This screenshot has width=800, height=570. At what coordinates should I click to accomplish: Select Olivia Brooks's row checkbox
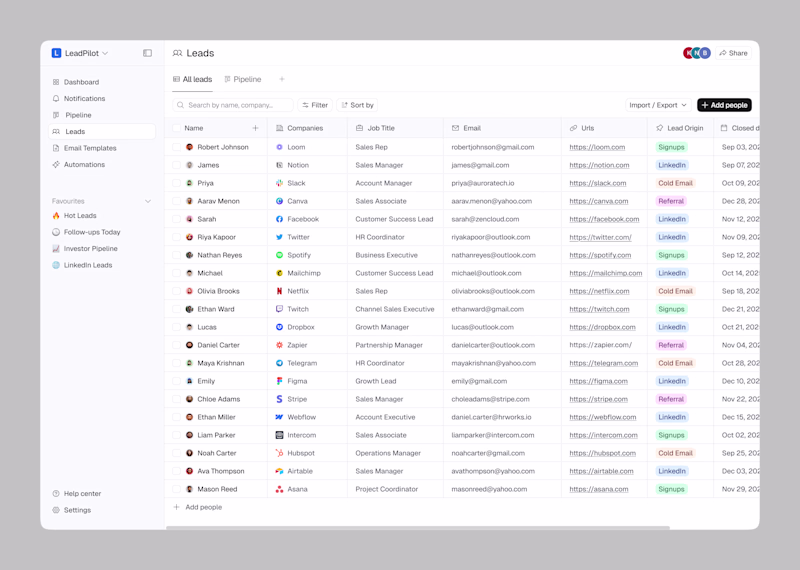177,291
